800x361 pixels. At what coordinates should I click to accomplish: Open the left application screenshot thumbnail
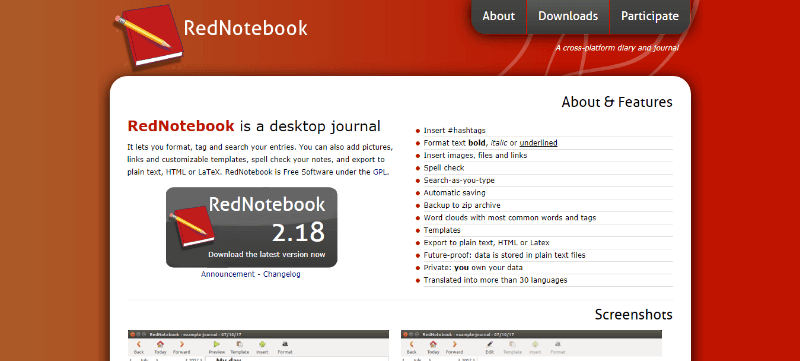(x=258, y=346)
